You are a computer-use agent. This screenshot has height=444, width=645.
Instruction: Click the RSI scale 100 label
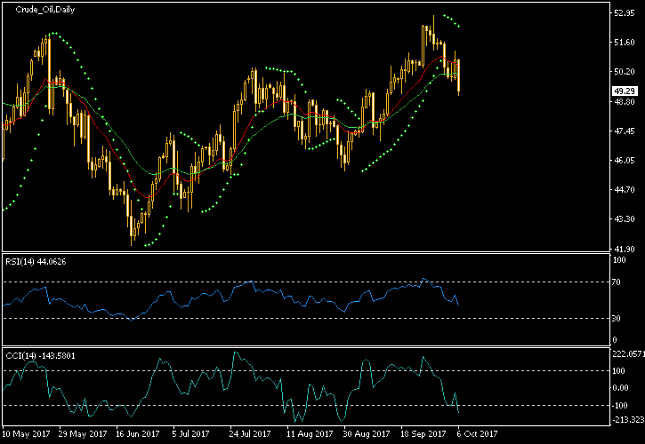pos(619,260)
